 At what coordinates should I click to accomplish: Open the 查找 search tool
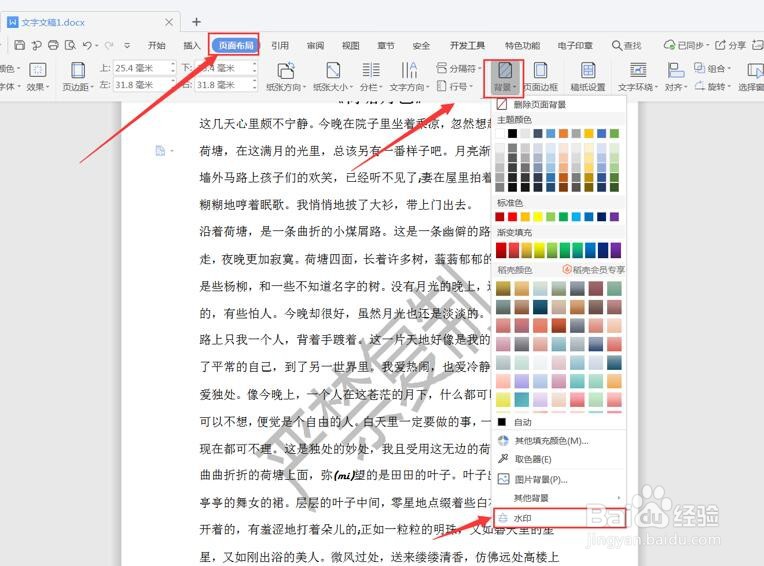point(627,45)
